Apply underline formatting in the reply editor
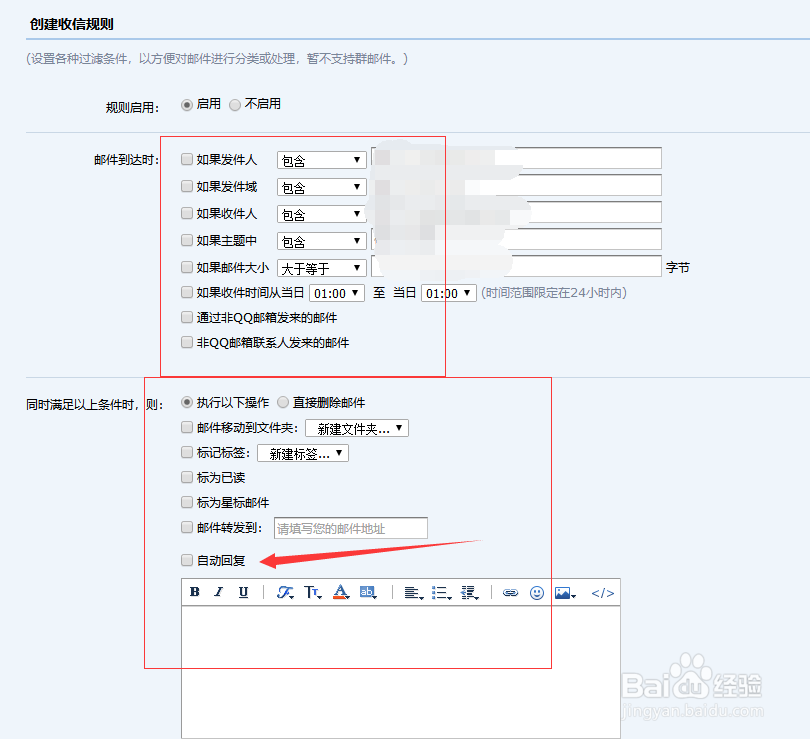 click(243, 592)
